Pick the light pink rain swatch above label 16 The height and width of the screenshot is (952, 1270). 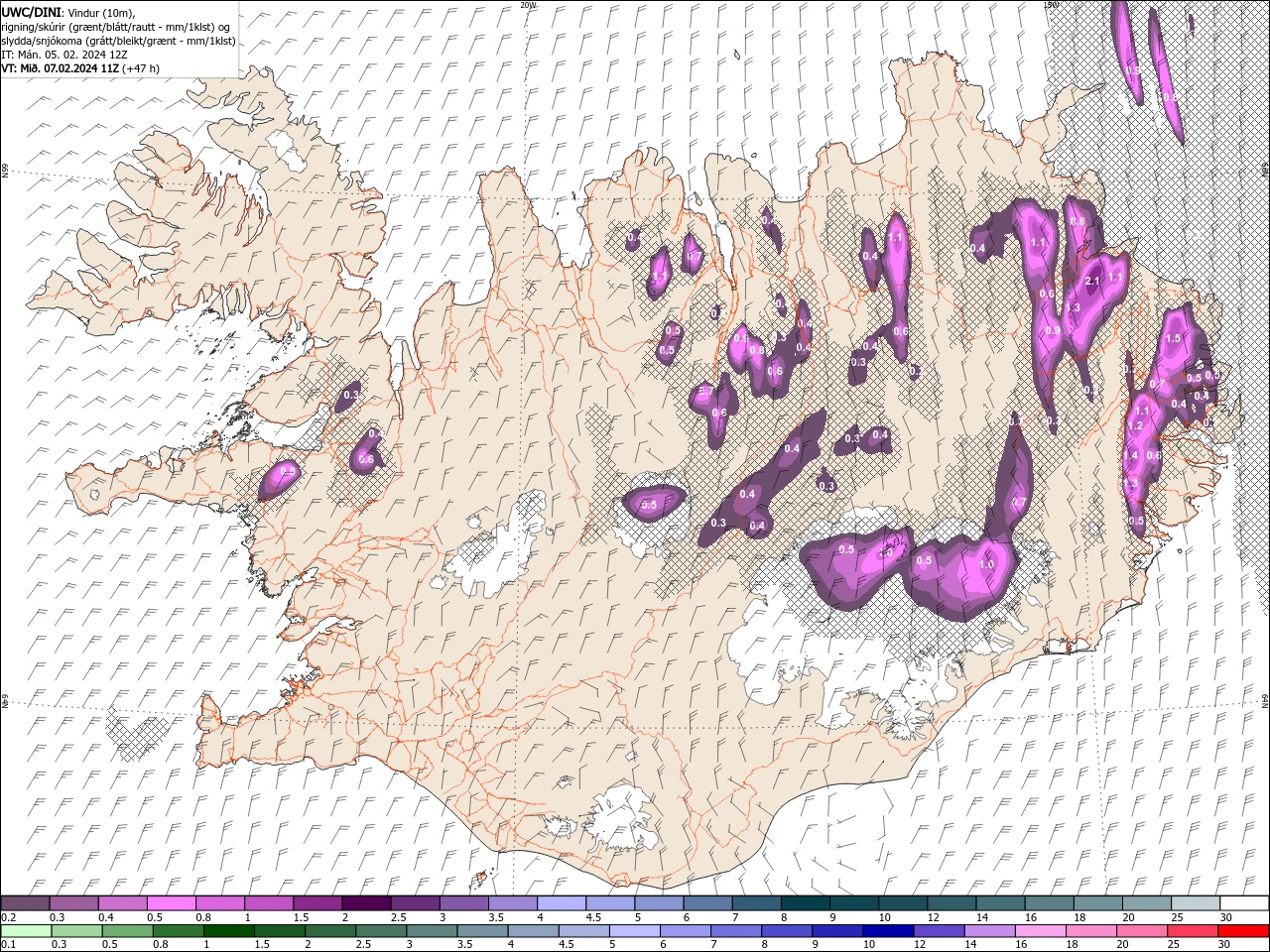1041,931
